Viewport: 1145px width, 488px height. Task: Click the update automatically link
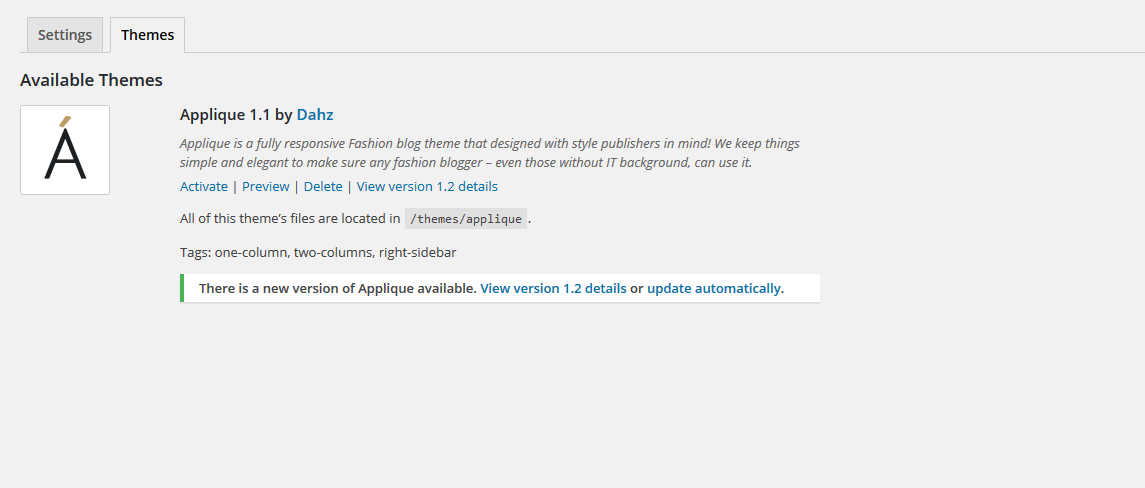coord(714,288)
